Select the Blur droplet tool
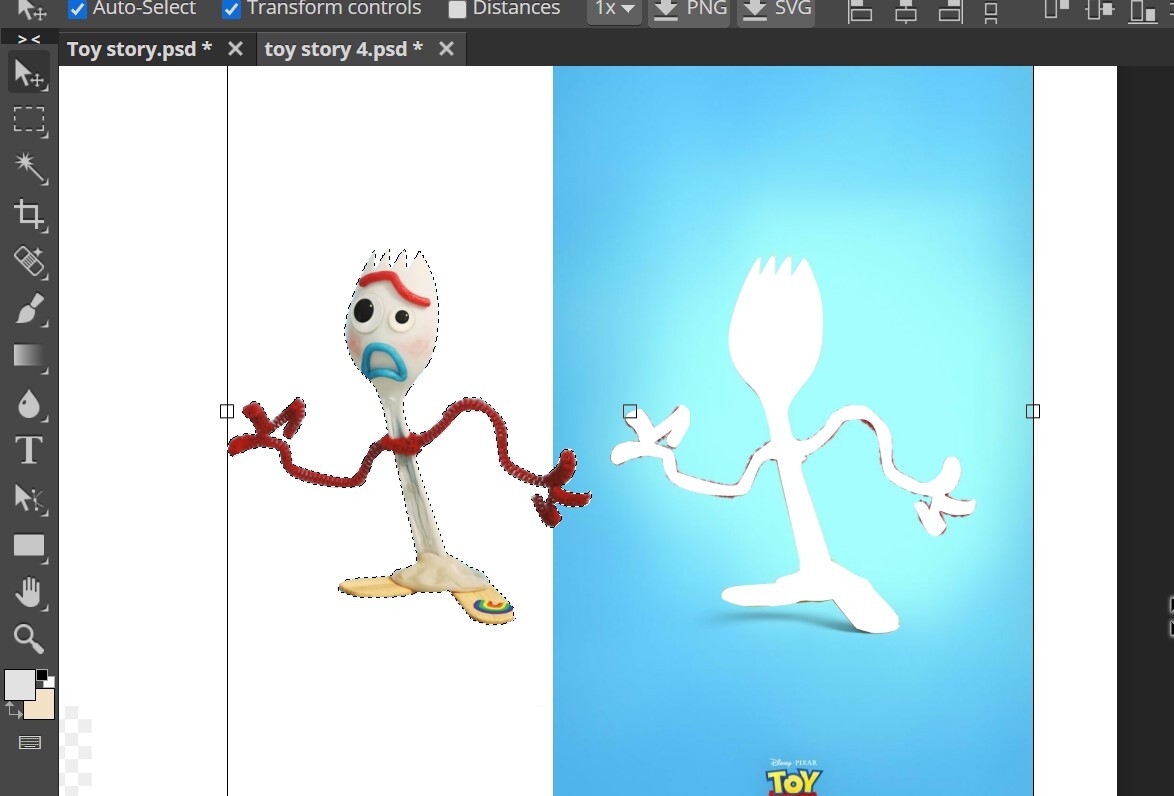Screen dimensions: 1174x796 29,403
